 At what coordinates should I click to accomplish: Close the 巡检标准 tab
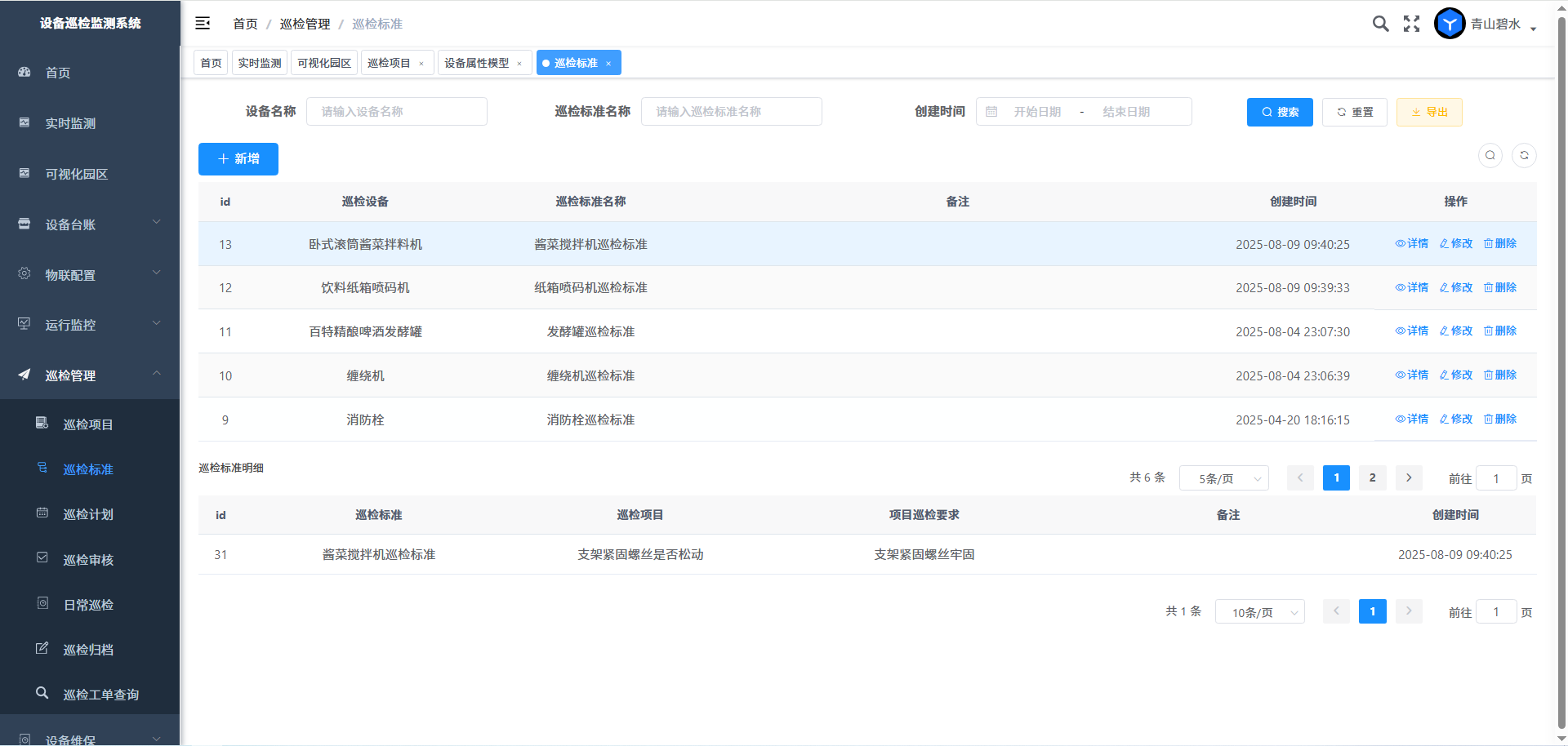coord(608,64)
